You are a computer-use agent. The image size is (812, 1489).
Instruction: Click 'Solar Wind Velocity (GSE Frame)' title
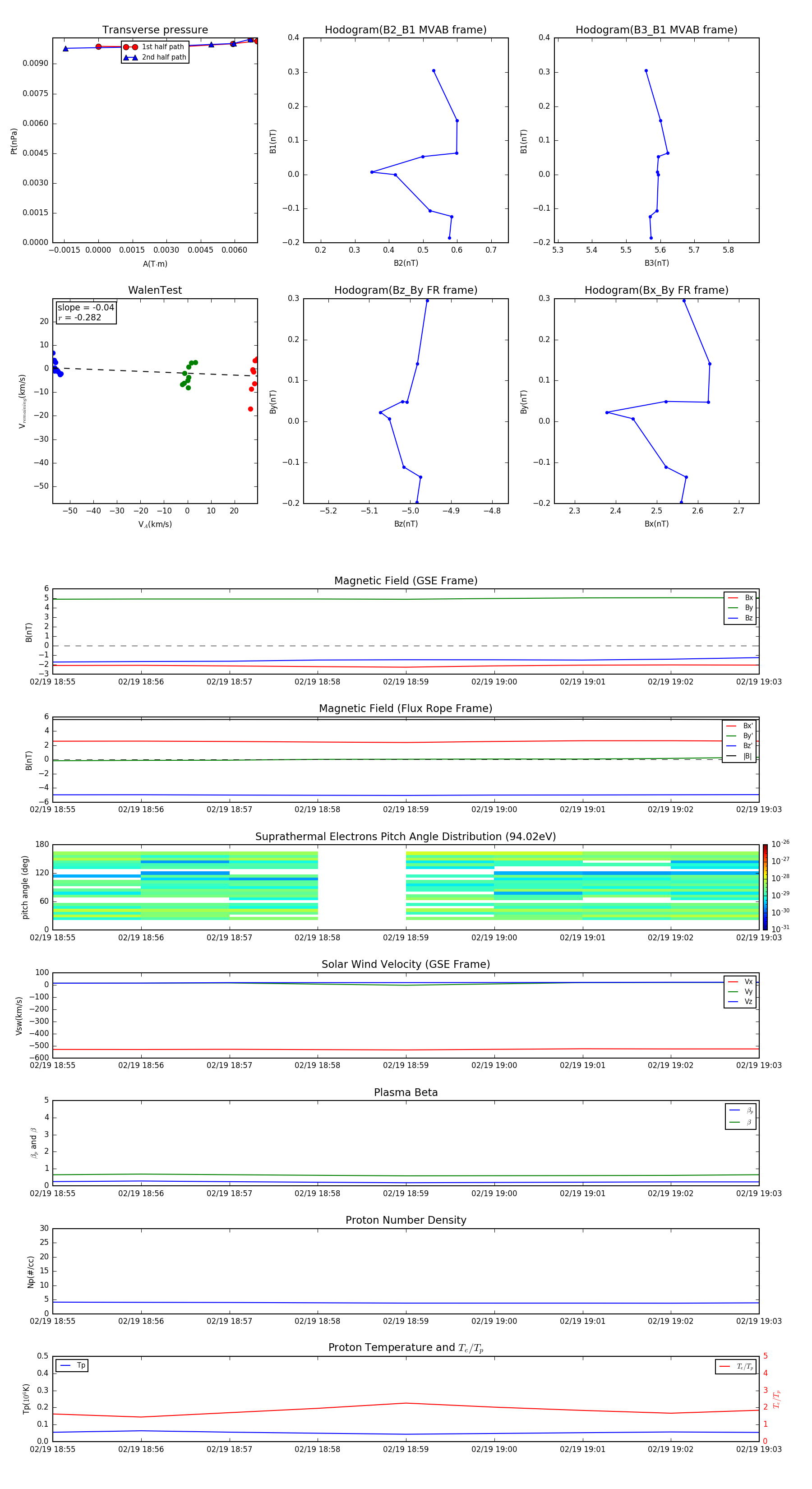pyautogui.click(x=406, y=965)
